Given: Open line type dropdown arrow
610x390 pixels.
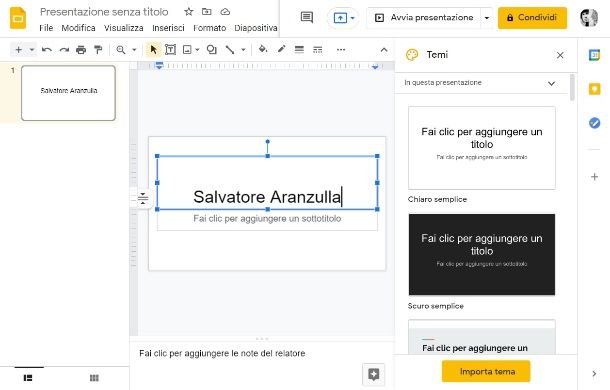Looking at the screenshot, I should click(x=243, y=49).
